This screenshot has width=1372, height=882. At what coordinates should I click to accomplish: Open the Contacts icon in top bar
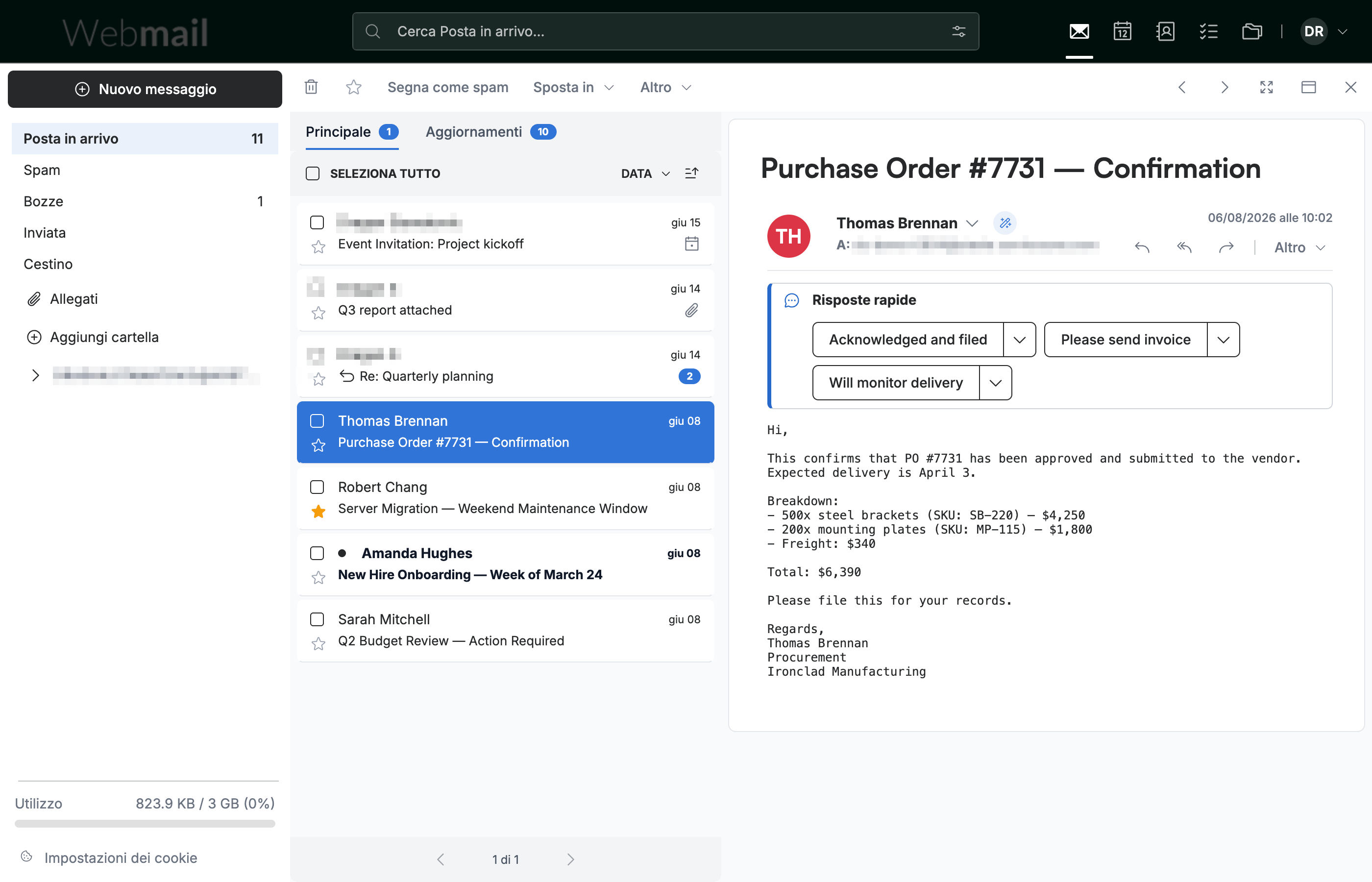click(1165, 31)
